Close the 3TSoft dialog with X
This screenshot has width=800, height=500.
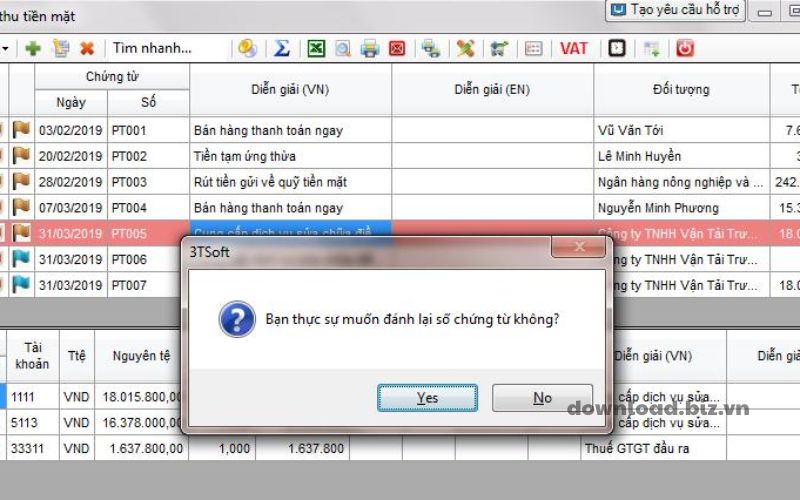point(579,247)
